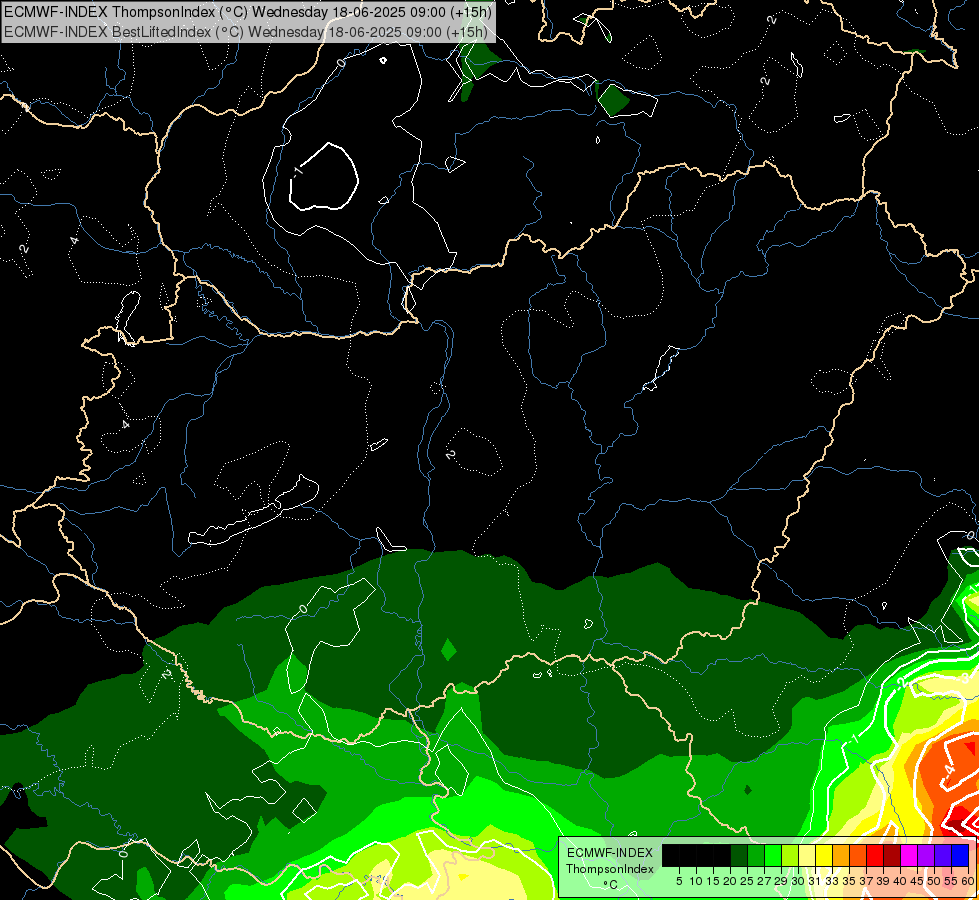Viewport: 979px width, 900px height.
Task: Click legend scale value 5
Action: [679, 881]
